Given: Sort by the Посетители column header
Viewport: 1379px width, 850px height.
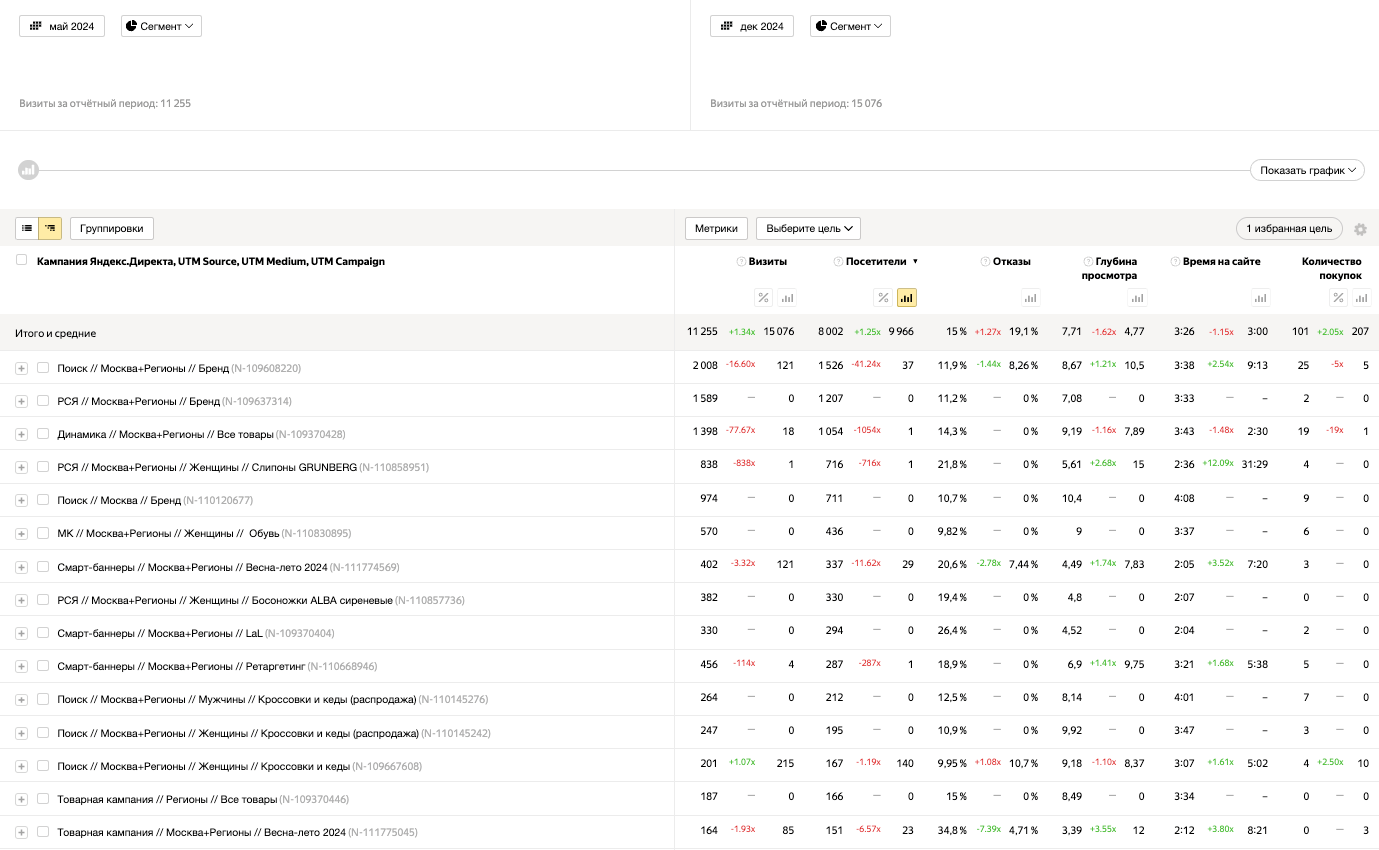Looking at the screenshot, I should [x=876, y=261].
